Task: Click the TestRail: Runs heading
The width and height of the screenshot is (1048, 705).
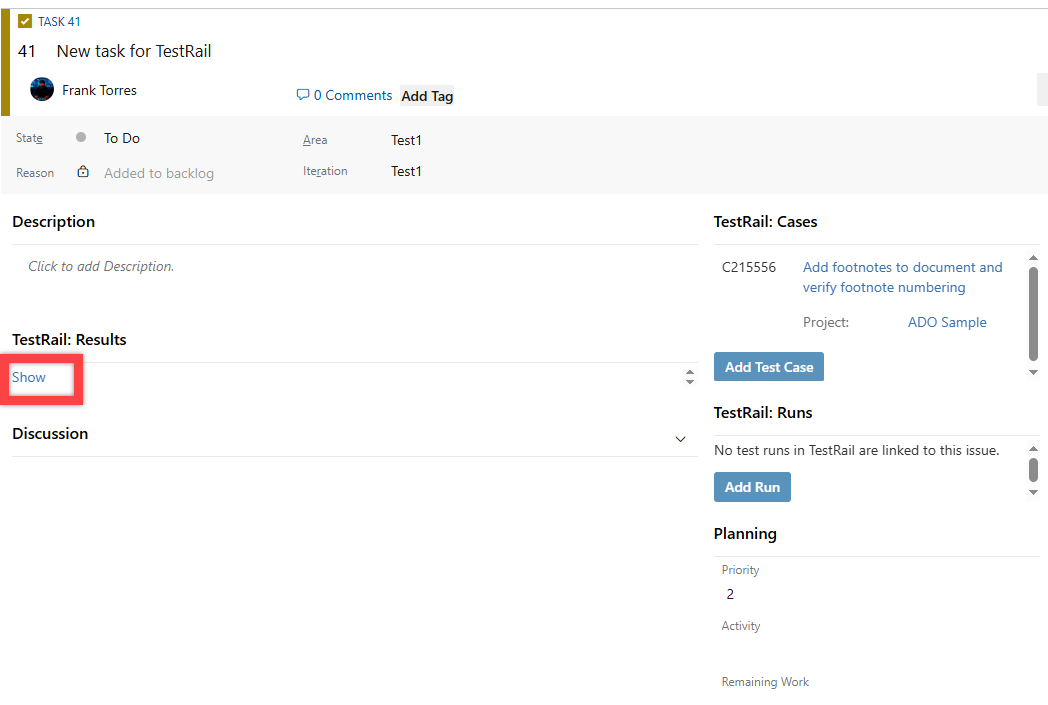Action: pos(763,413)
